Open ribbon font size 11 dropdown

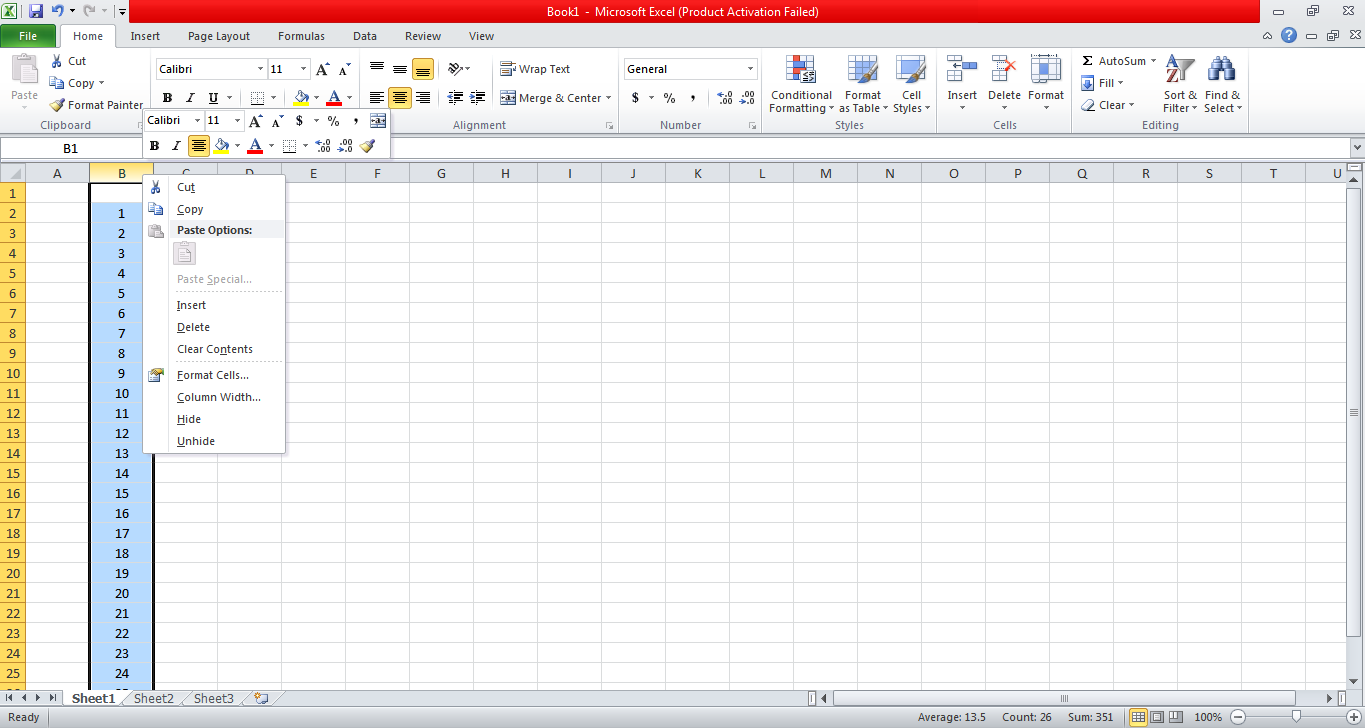coord(304,69)
